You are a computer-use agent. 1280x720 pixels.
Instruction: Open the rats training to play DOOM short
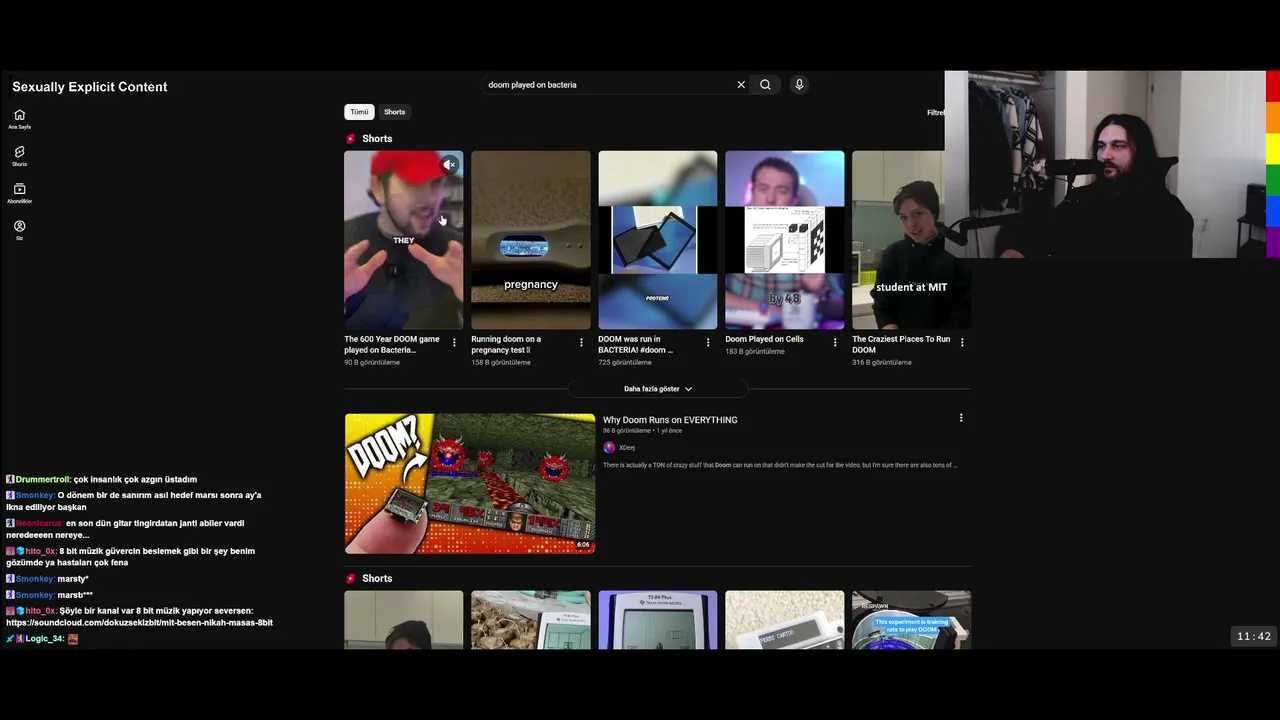coord(911,620)
